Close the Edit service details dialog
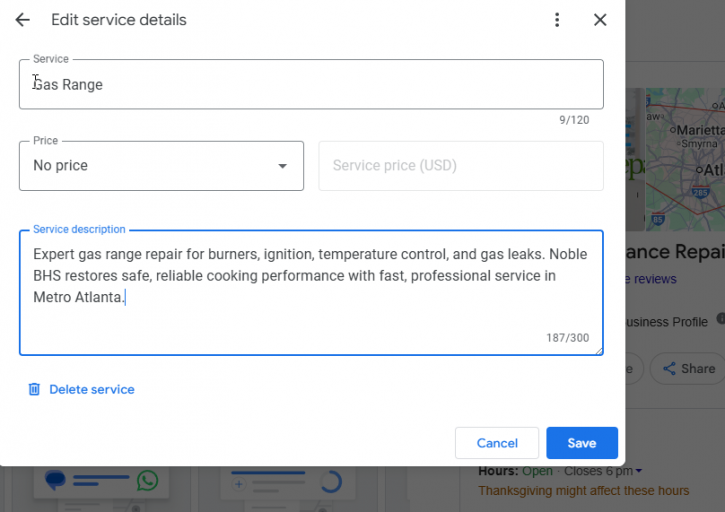 click(x=600, y=20)
